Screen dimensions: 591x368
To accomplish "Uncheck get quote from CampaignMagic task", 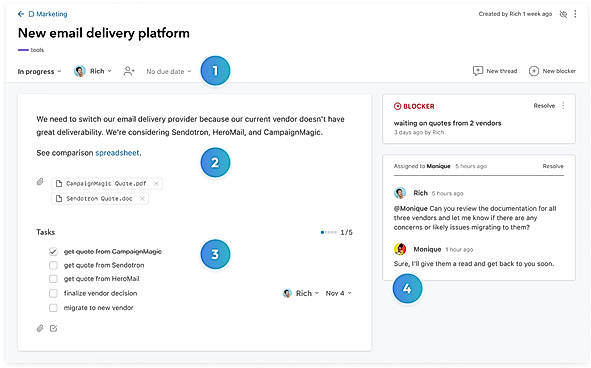I will (x=53, y=251).
